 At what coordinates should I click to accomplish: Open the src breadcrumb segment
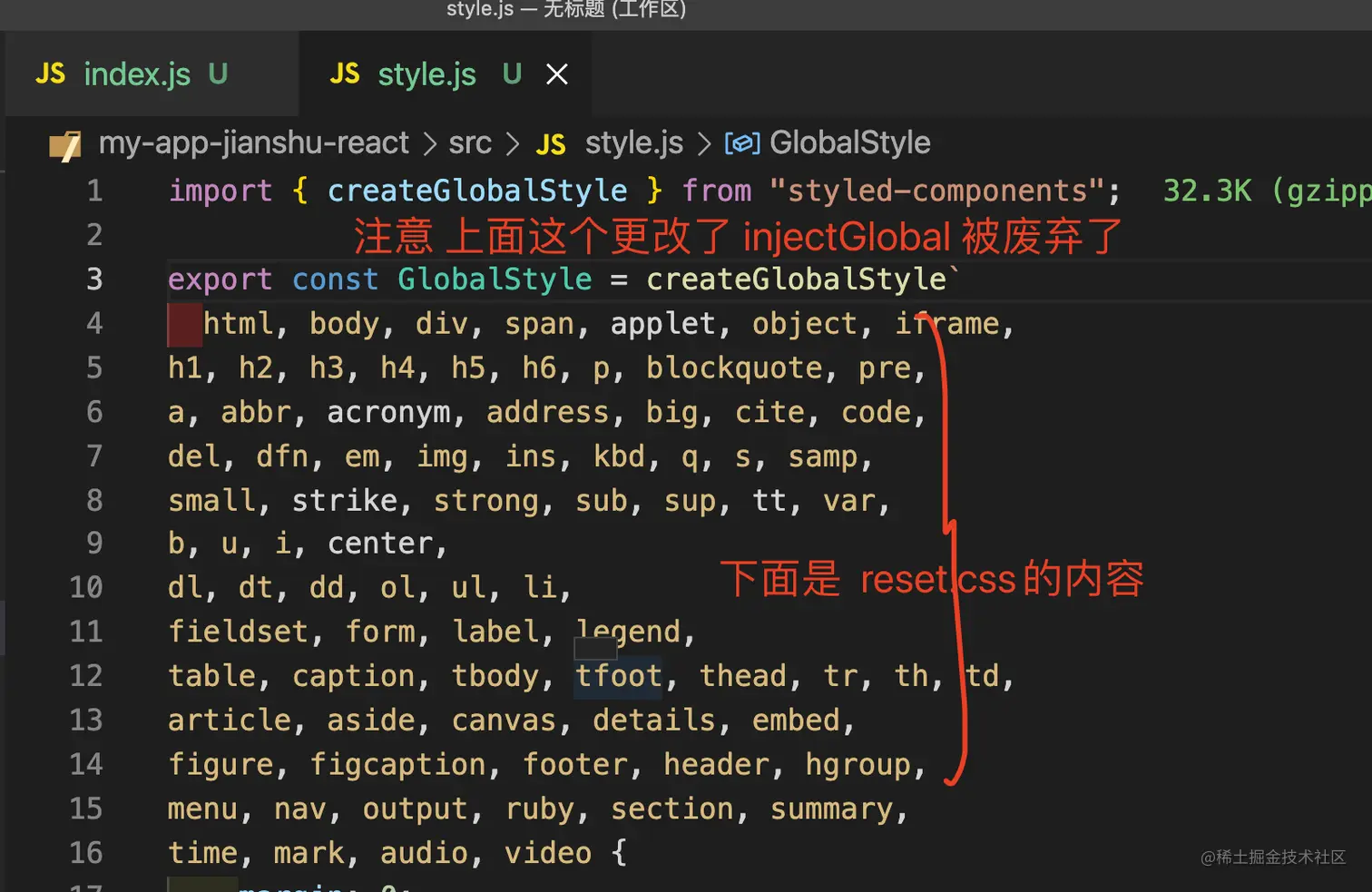point(470,143)
